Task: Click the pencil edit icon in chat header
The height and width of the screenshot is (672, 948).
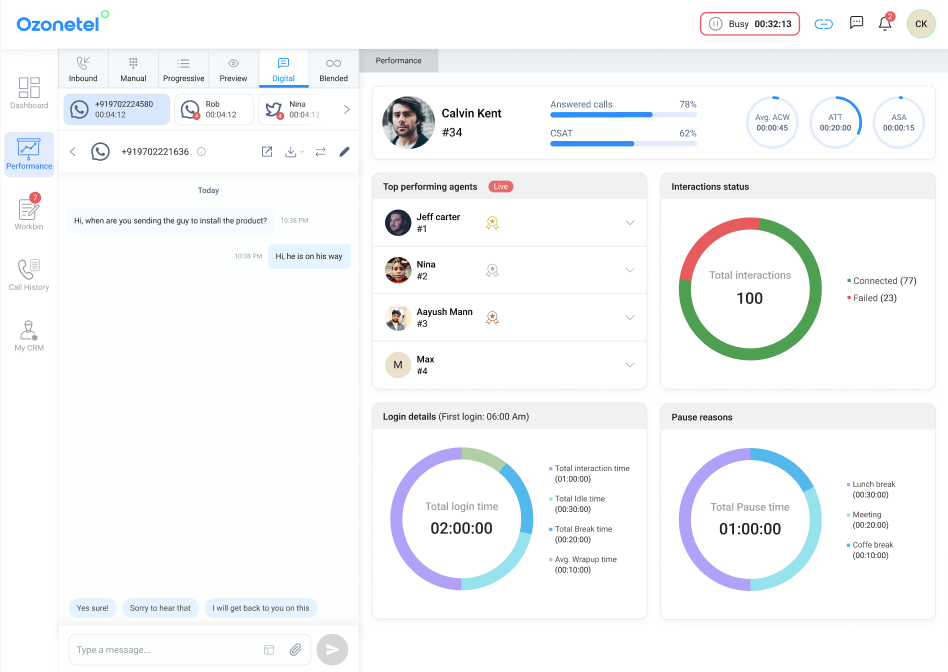Action: (x=344, y=152)
